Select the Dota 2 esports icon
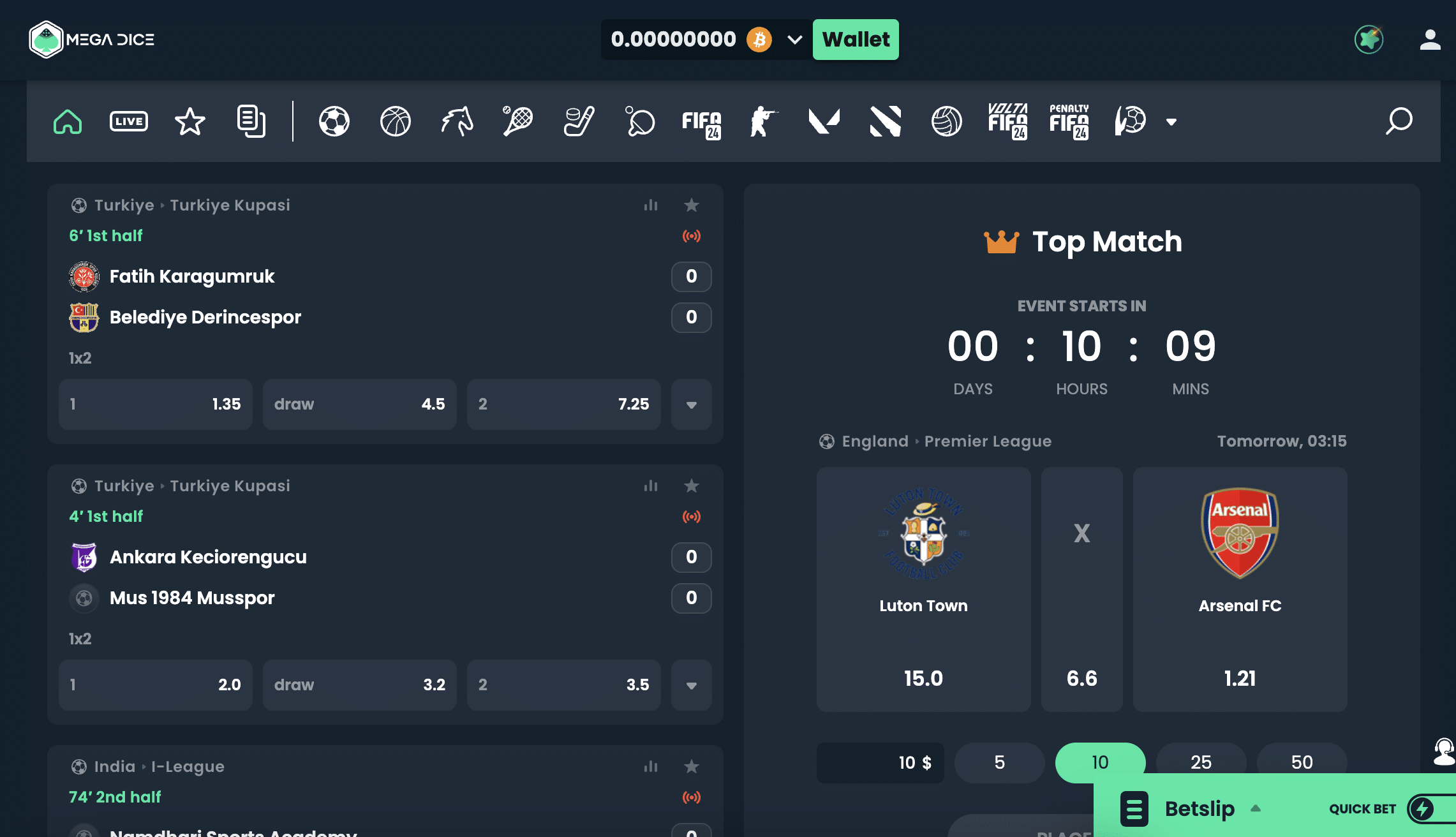The height and width of the screenshot is (837, 1456). coord(886,121)
